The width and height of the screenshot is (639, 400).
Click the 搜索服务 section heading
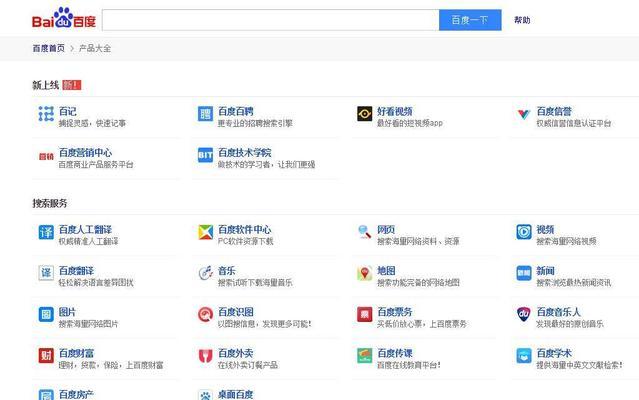50,203
